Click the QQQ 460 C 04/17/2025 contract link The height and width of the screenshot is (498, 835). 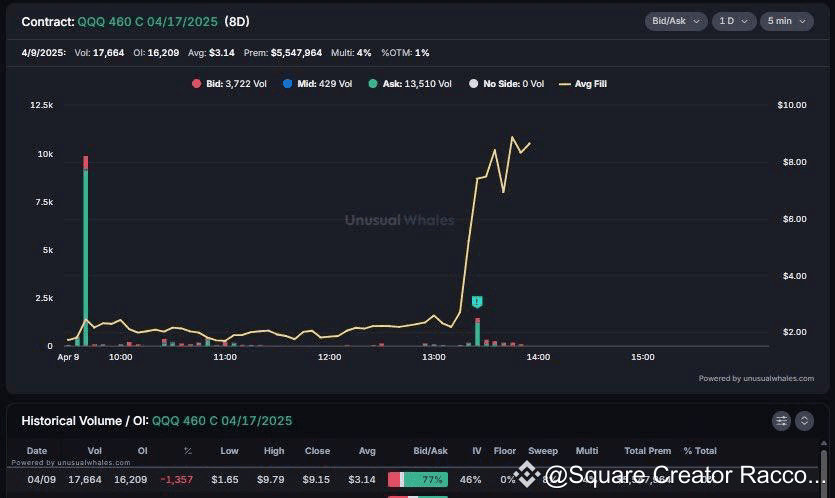(x=148, y=22)
